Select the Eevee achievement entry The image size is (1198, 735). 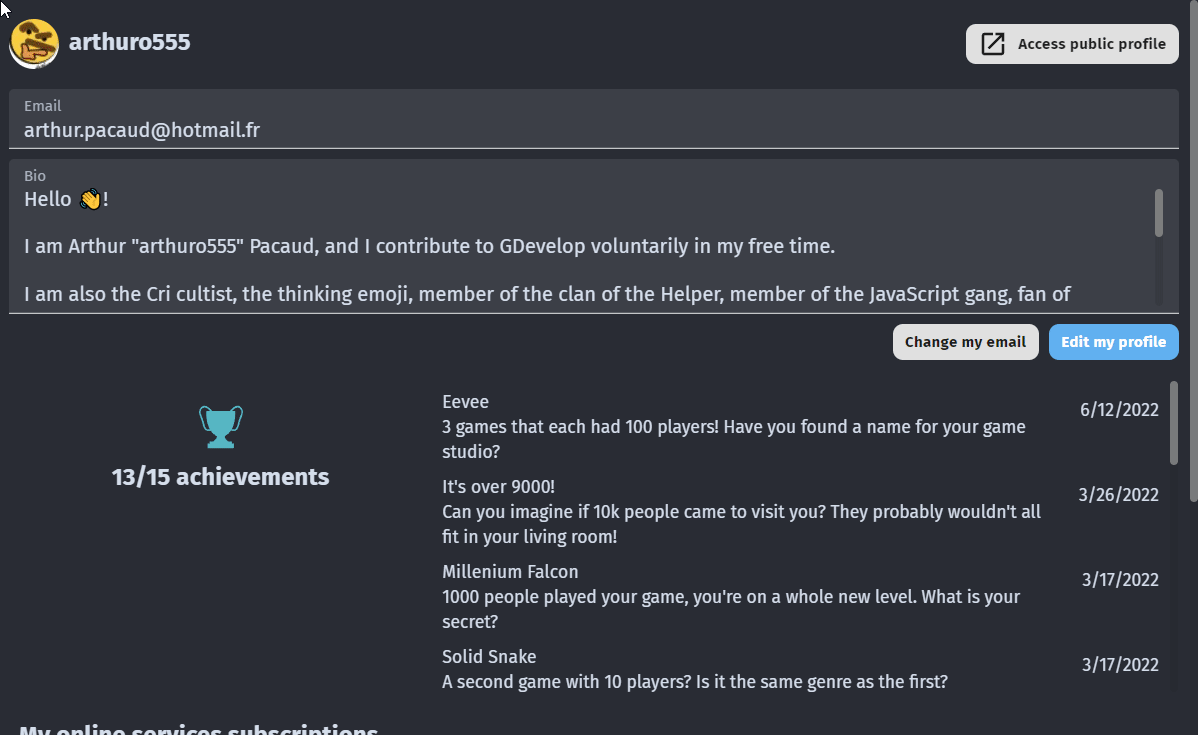740,427
